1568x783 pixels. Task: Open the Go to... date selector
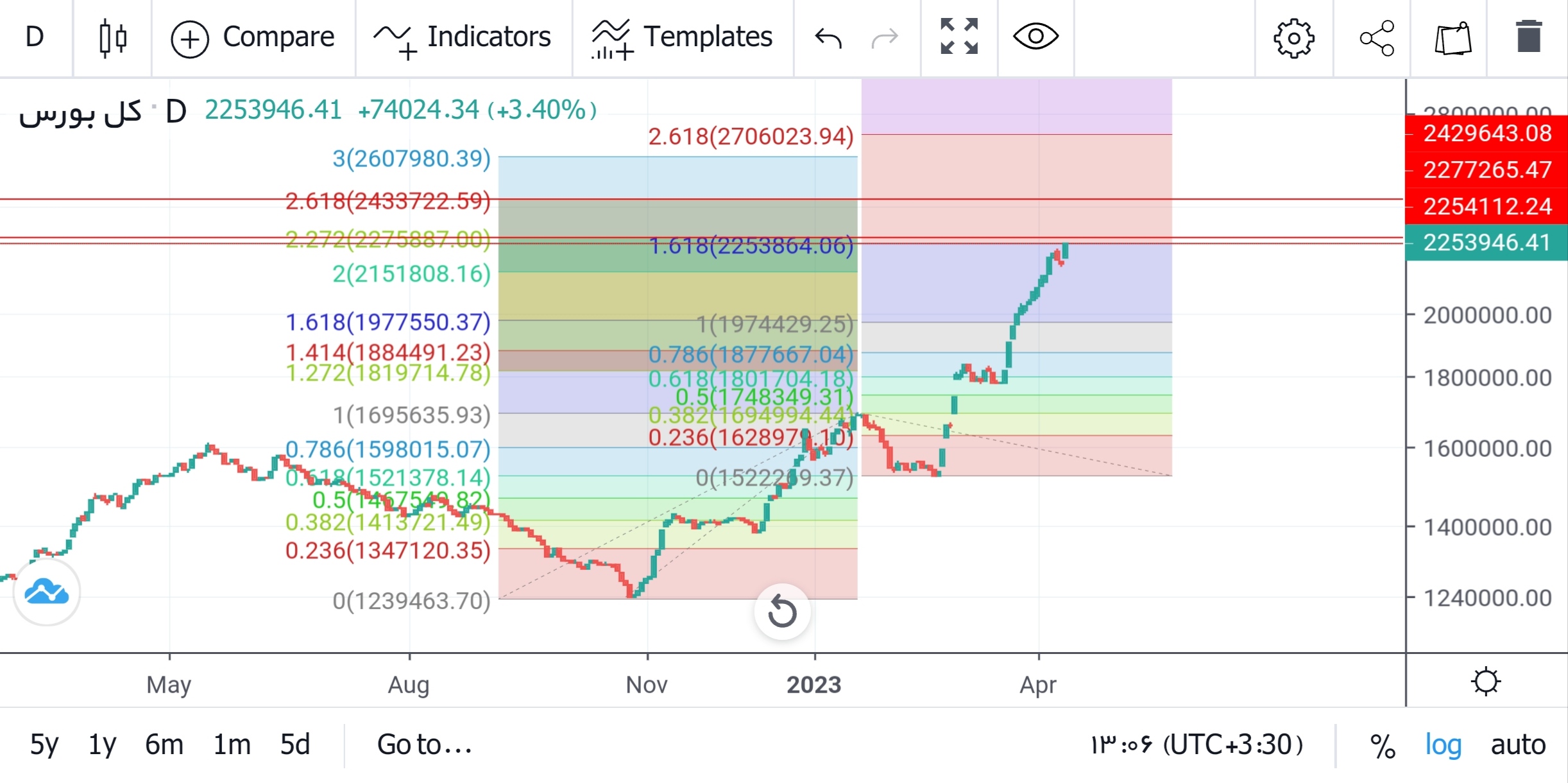[425, 745]
